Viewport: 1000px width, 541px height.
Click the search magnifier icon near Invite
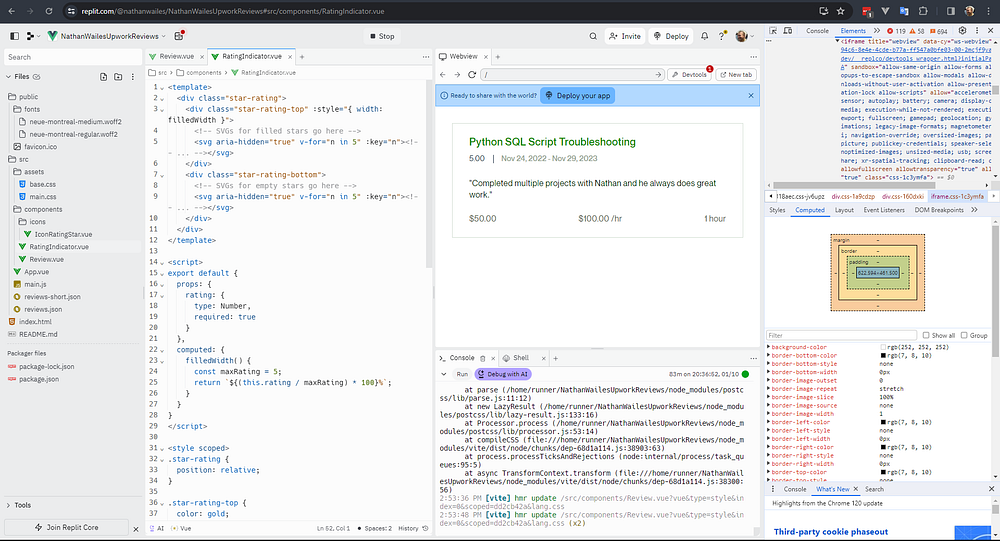591,36
